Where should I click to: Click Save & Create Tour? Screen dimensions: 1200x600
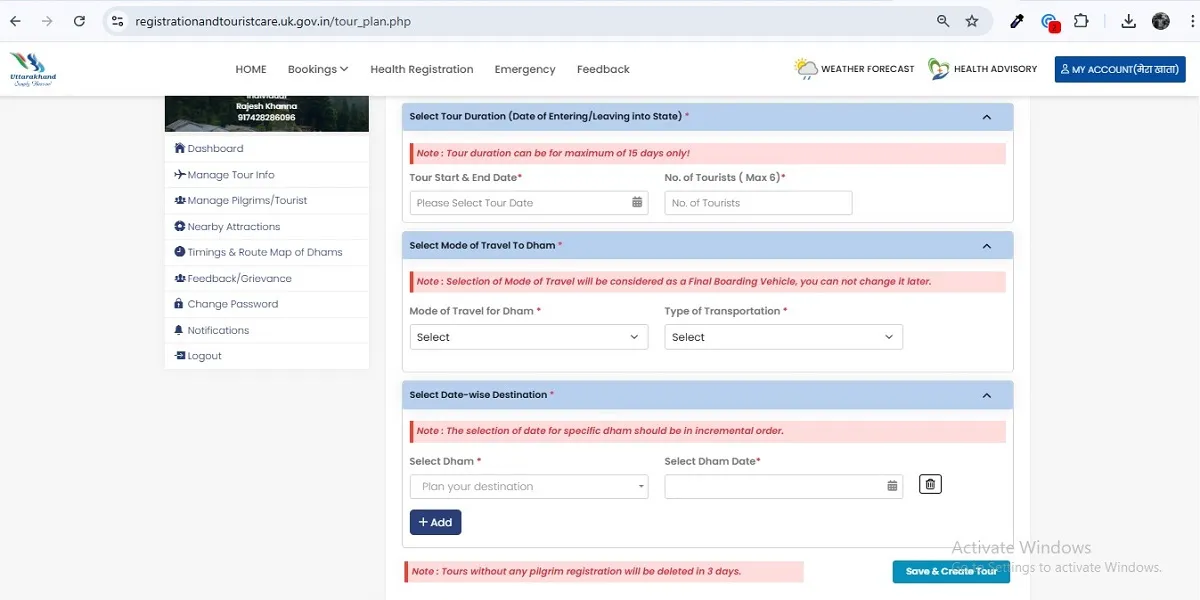point(950,571)
